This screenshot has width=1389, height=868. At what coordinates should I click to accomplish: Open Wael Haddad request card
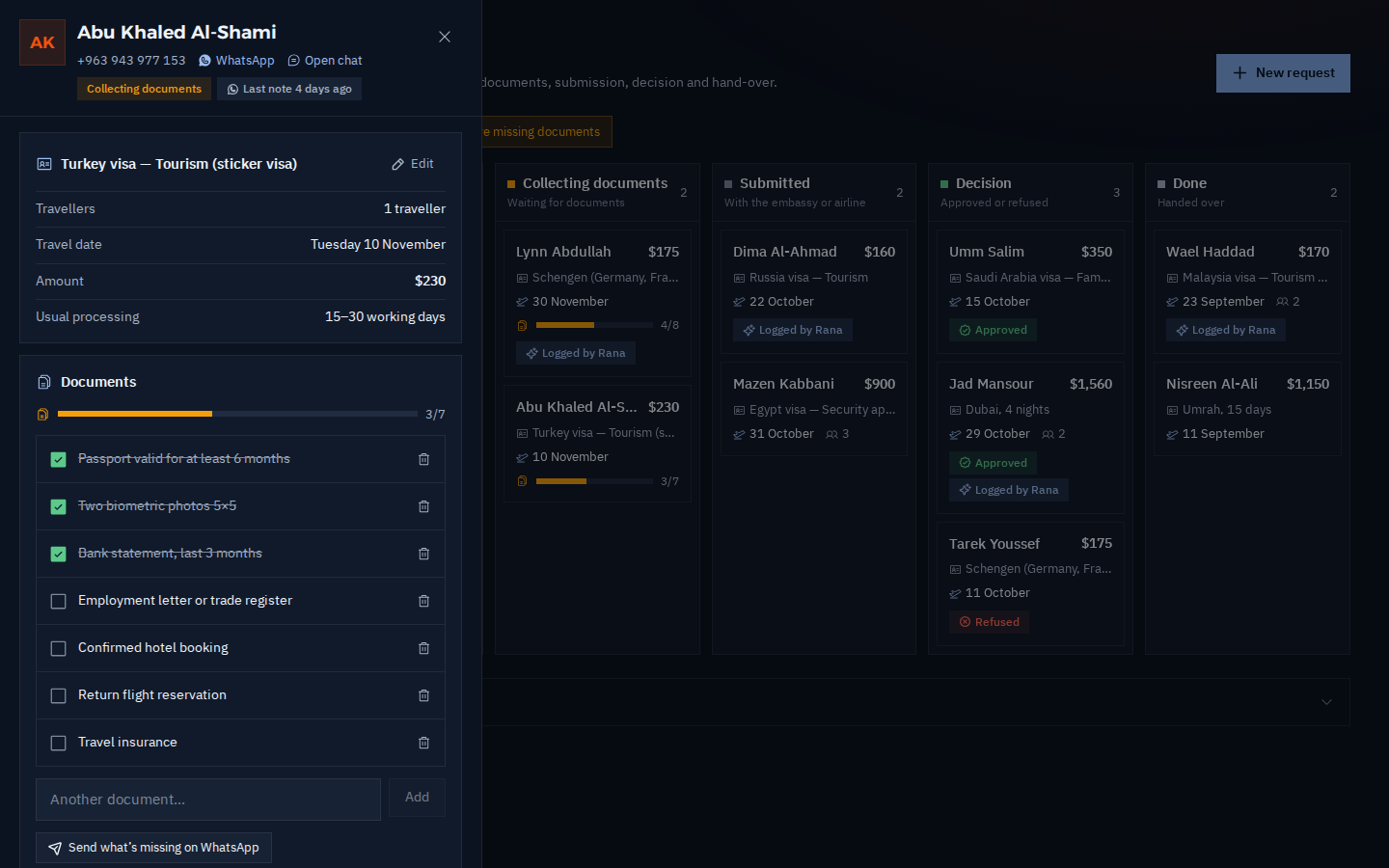pos(1247,291)
